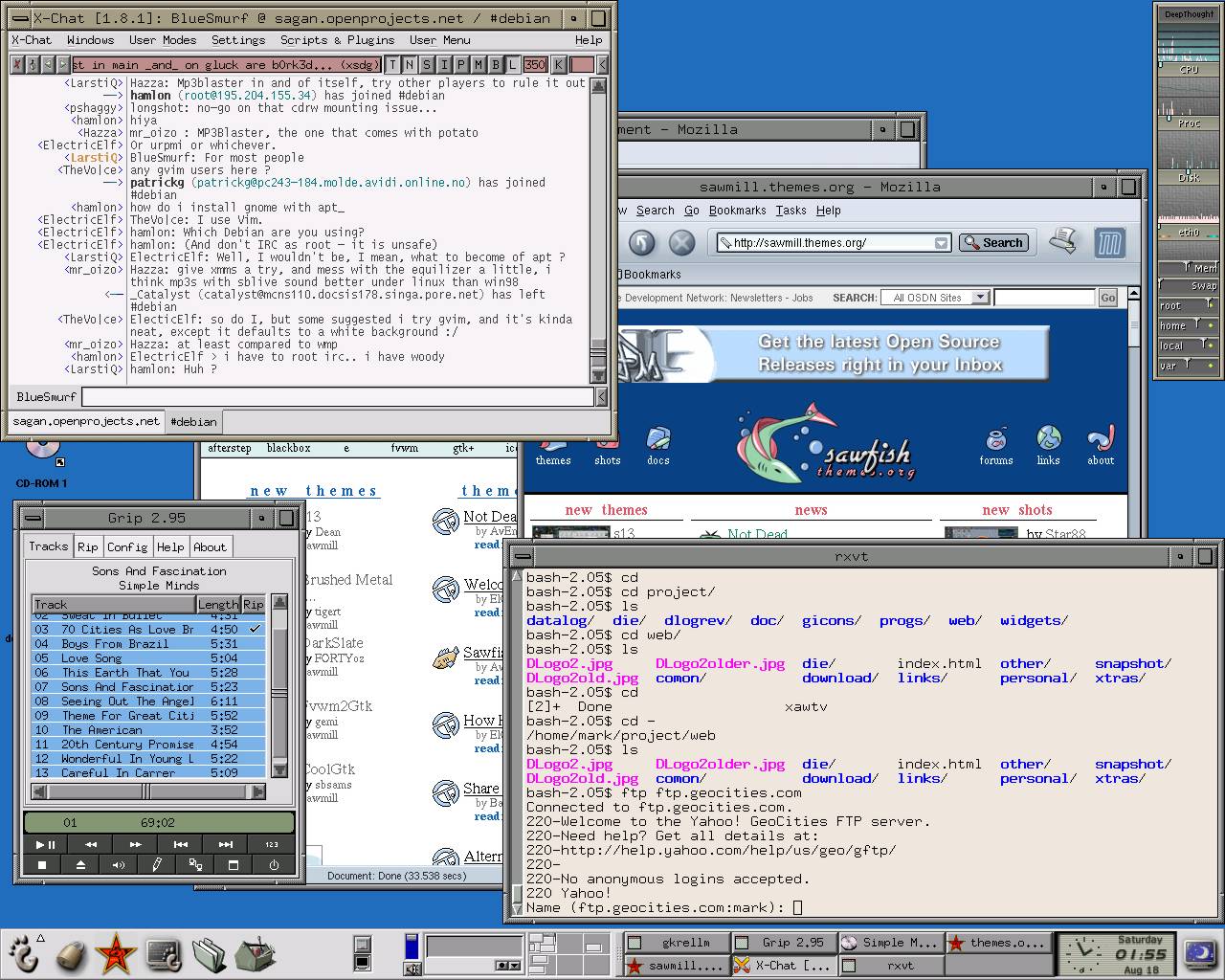Toggle the L limit mode in X-Chat
Screen dimensions: 1225x980
[513, 65]
